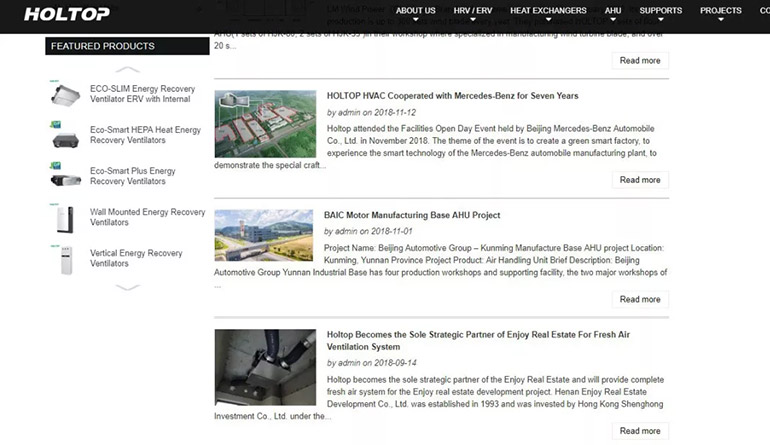Image resolution: width=770 pixels, height=445 pixels.
Task: Click Mercedes-Benz factory aerial thumbnail
Action: point(265,124)
